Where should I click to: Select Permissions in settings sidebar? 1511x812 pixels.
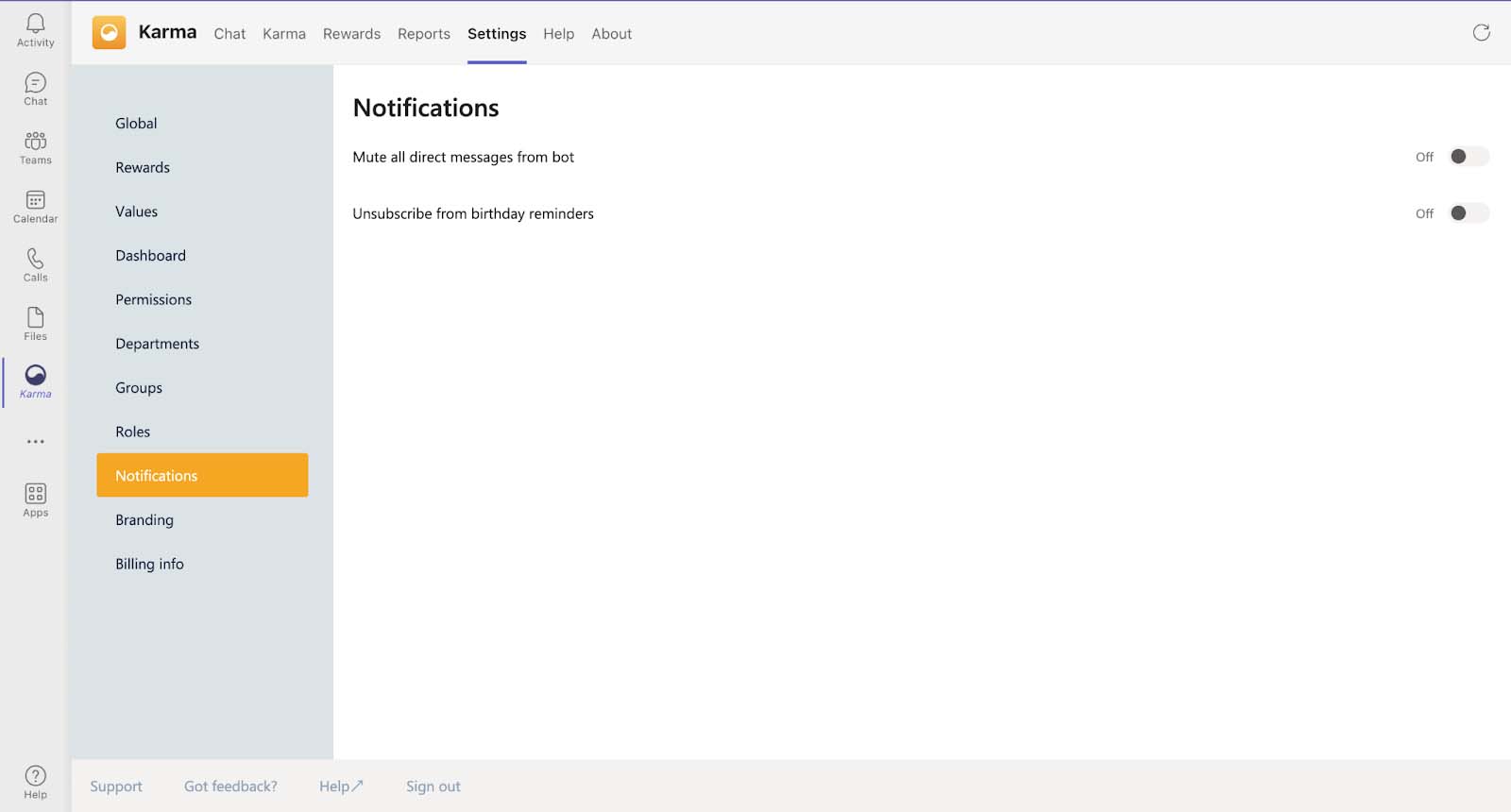(153, 299)
